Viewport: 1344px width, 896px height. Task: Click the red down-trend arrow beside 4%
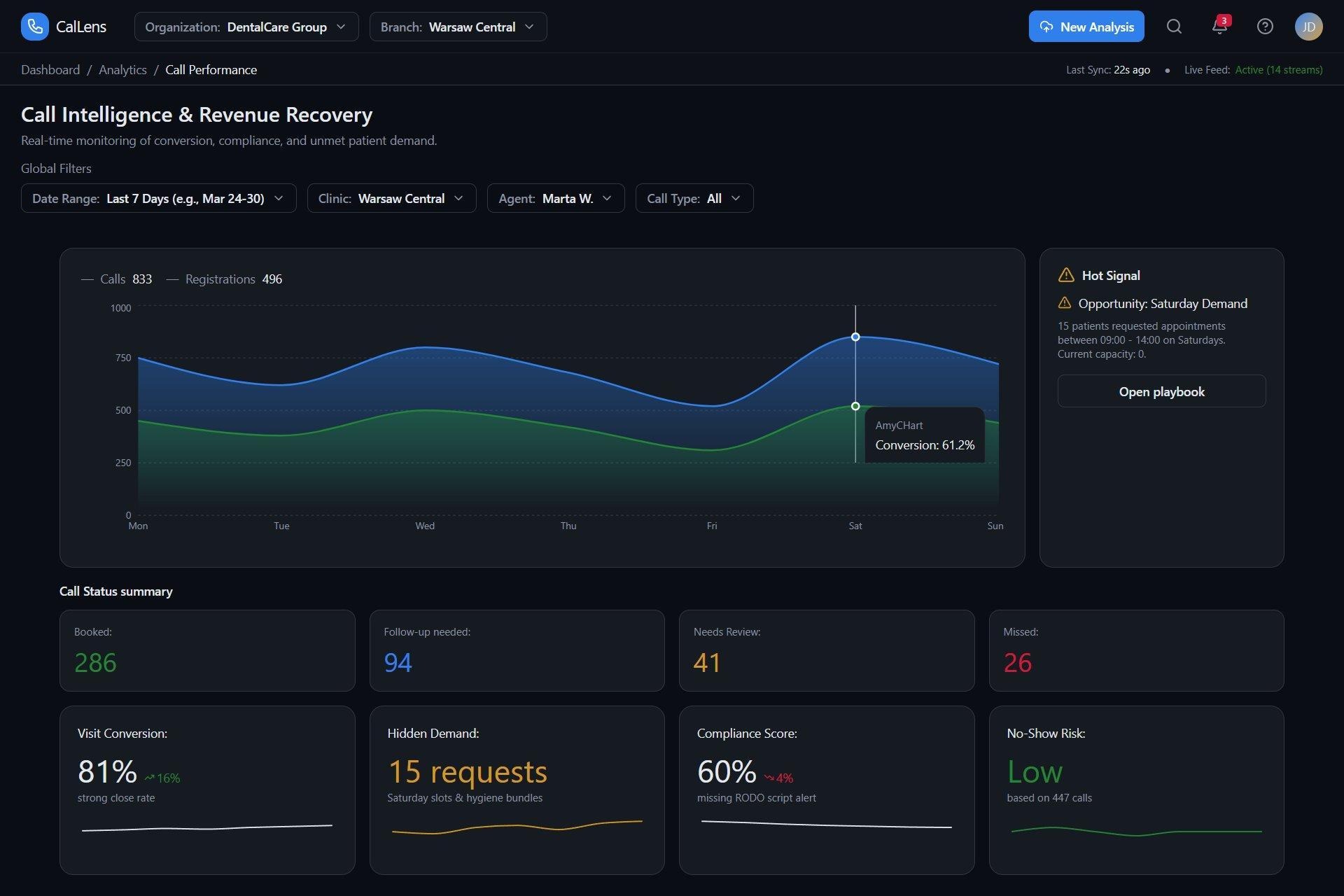769,778
